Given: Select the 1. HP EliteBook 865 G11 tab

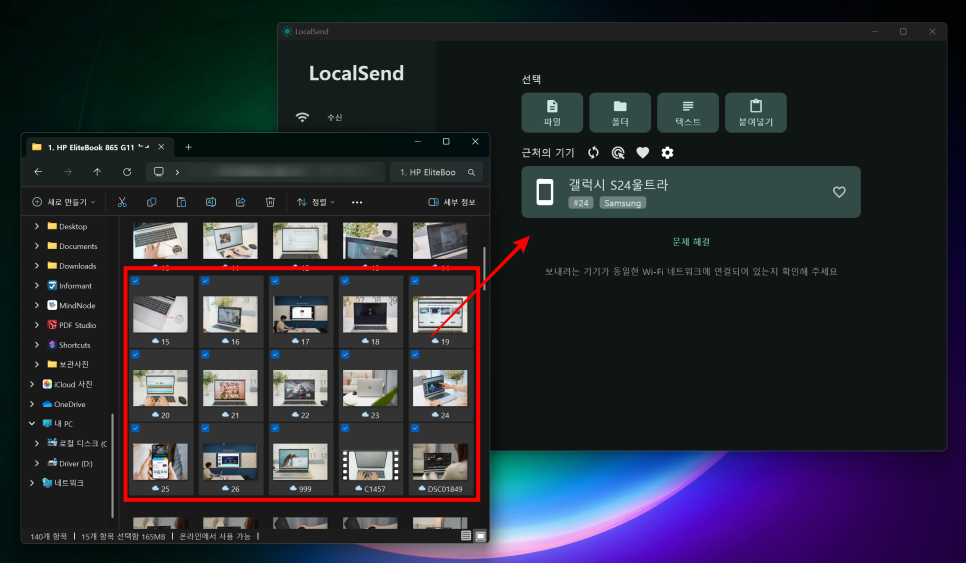Looking at the screenshot, I should click(x=99, y=147).
